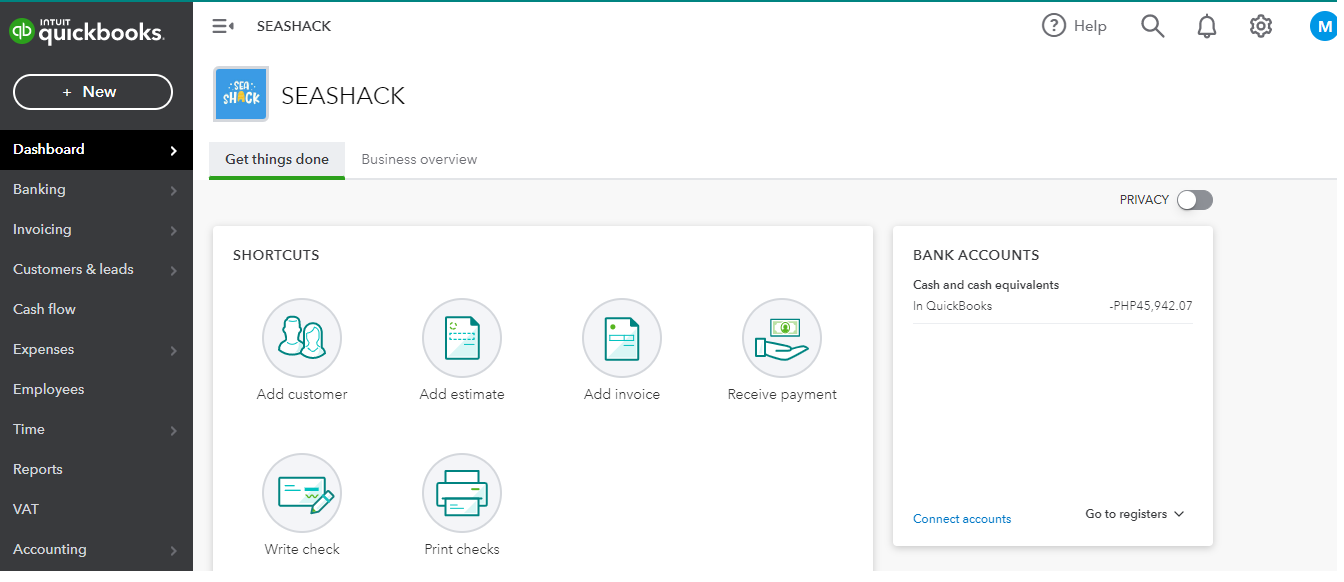Collapse the left navigation menu icon
The width and height of the screenshot is (1344, 582).
point(223,26)
